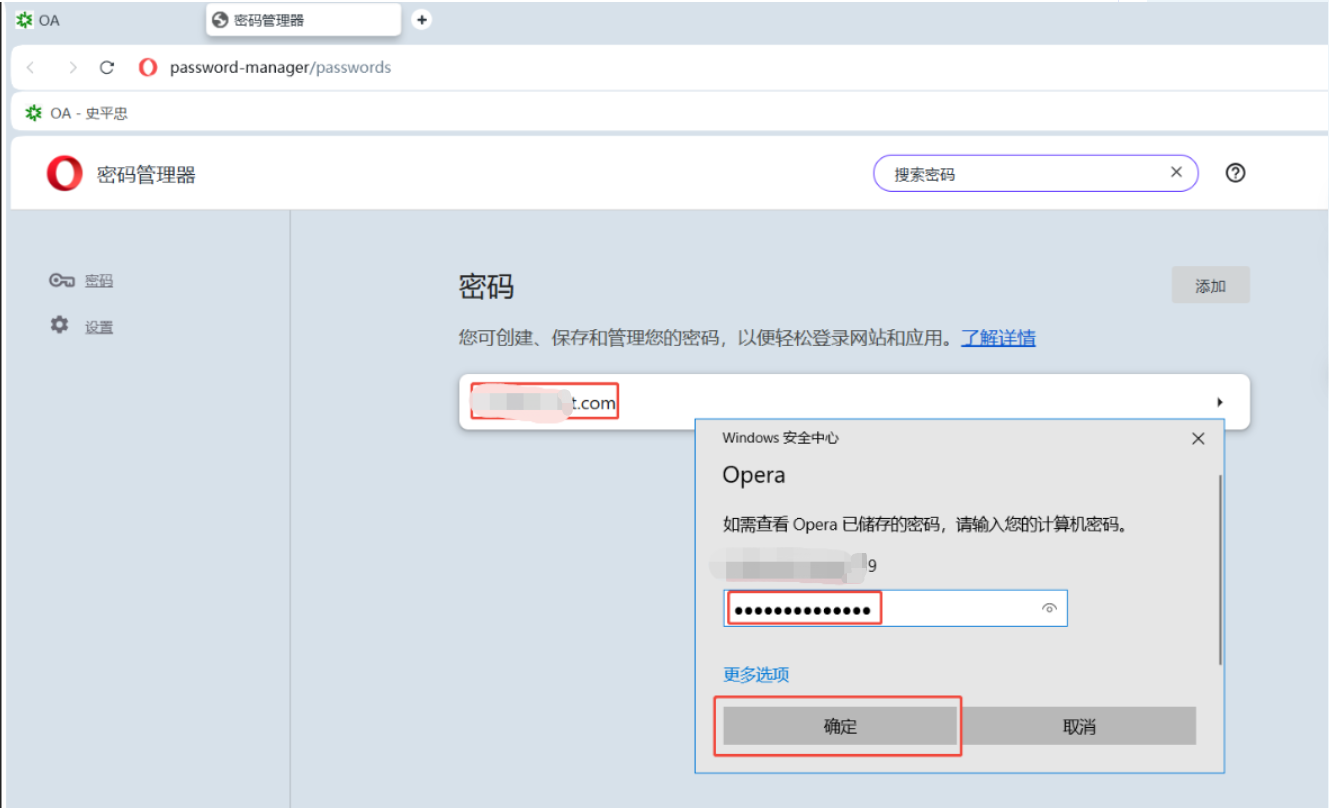1329x808 pixels.
Task: Click the Opera logo beside 密码管理器 header
Action: click(x=65, y=174)
